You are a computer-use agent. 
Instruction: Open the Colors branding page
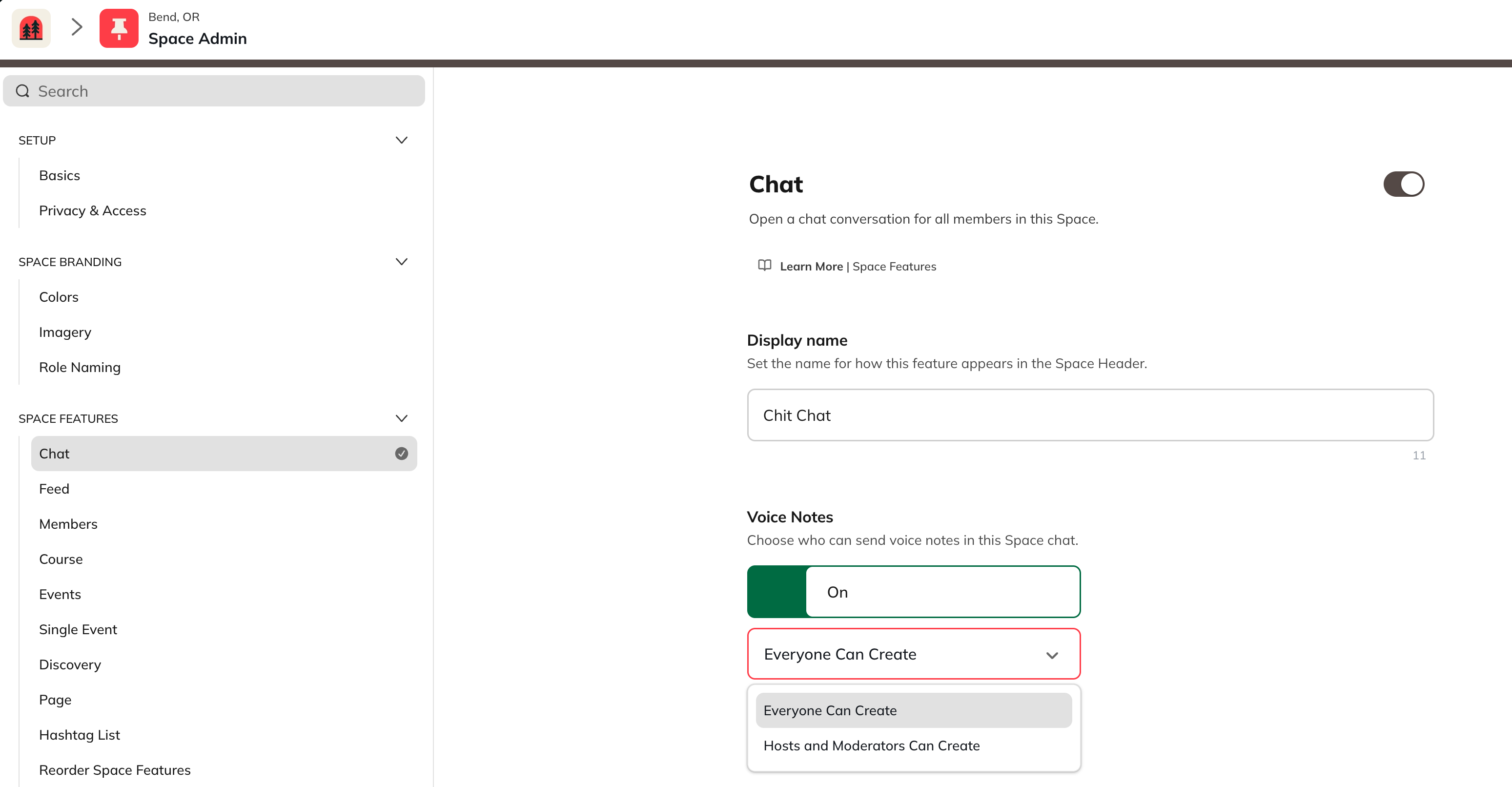coord(59,297)
